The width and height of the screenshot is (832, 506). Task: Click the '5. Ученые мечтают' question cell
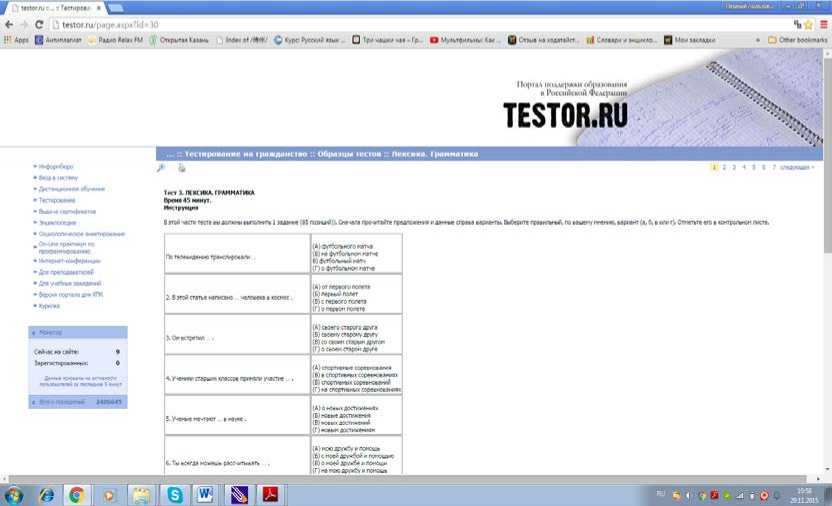237,415
